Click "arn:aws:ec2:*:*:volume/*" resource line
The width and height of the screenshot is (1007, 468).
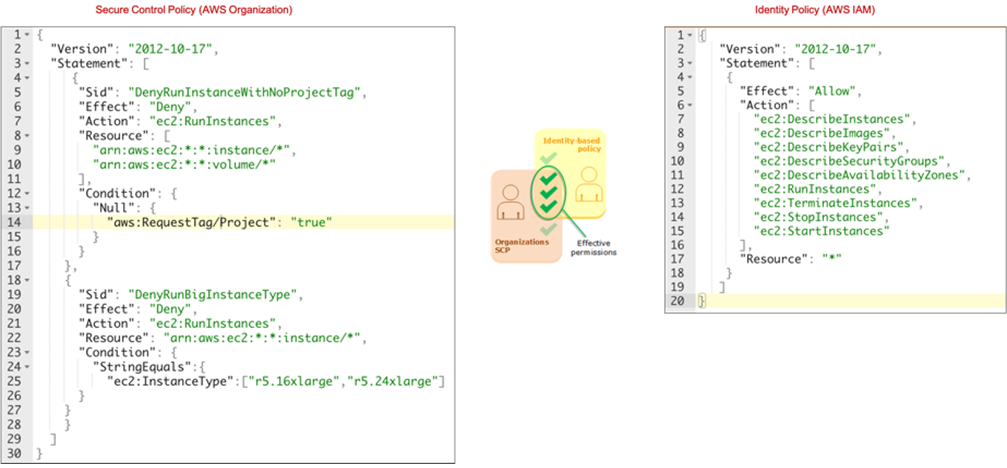183,164
